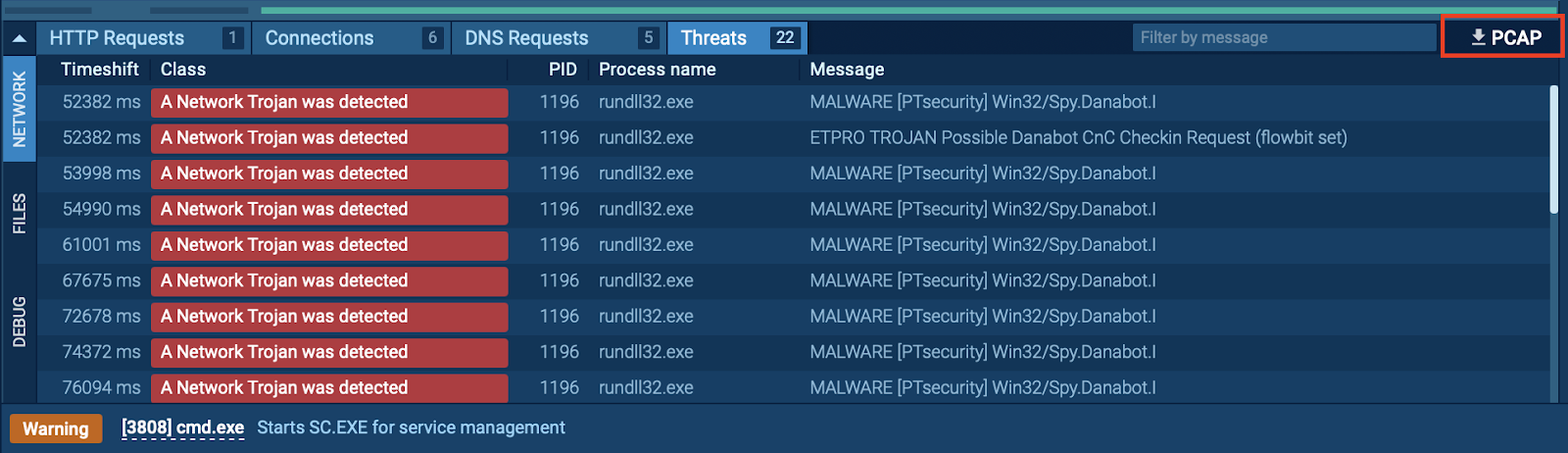Click the DNS Requests count badge 5
Image resolution: width=1568 pixels, height=453 pixels.
click(x=648, y=38)
